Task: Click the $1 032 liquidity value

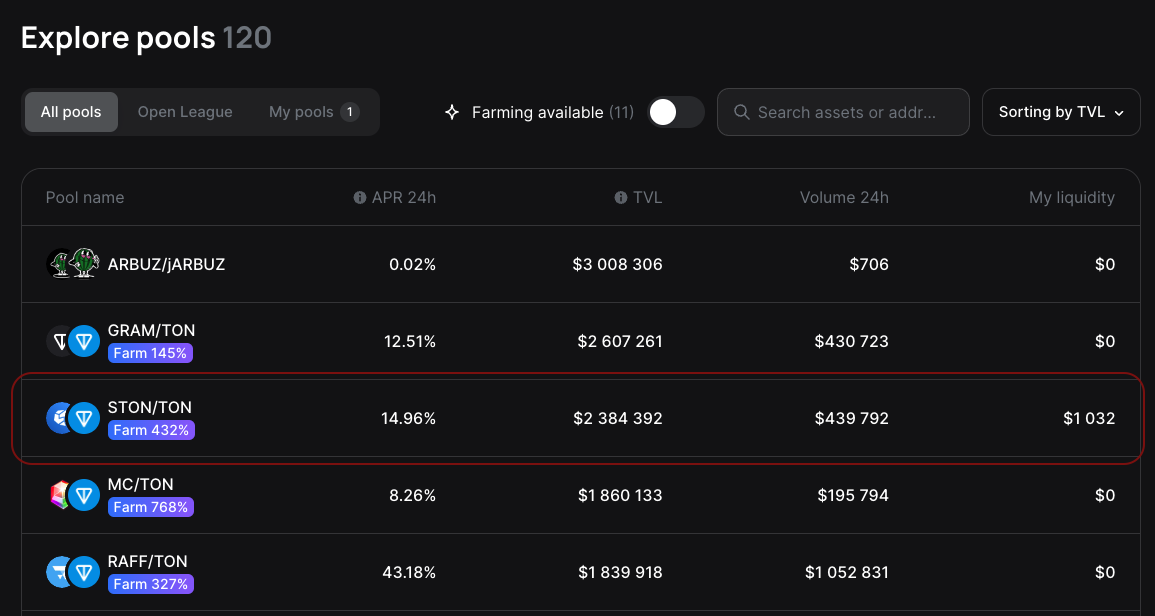Action: pyautogui.click(x=1089, y=419)
